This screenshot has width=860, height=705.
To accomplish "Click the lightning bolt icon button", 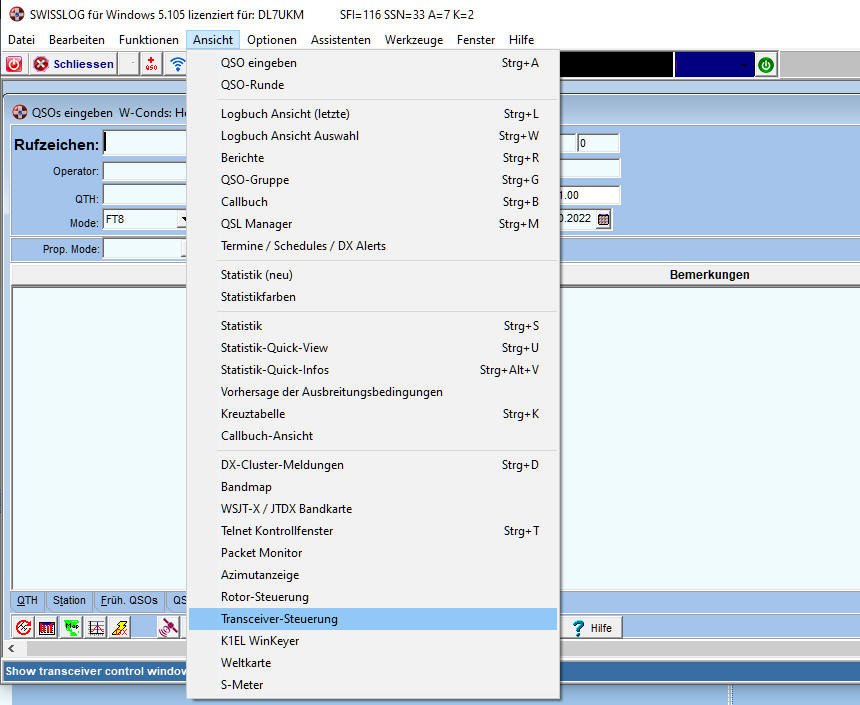I will 119,627.
